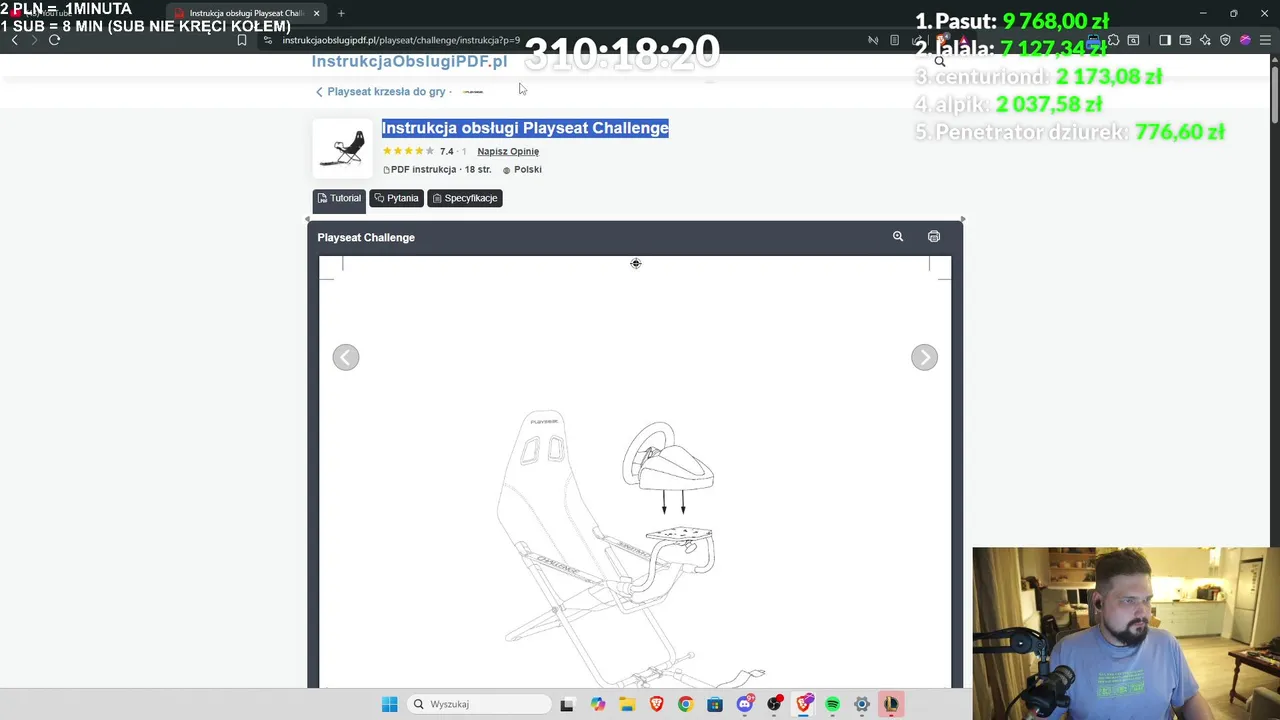The image size is (1280, 720).
Task: Toggle the browser sidebar panel icon
Action: coord(1165,40)
